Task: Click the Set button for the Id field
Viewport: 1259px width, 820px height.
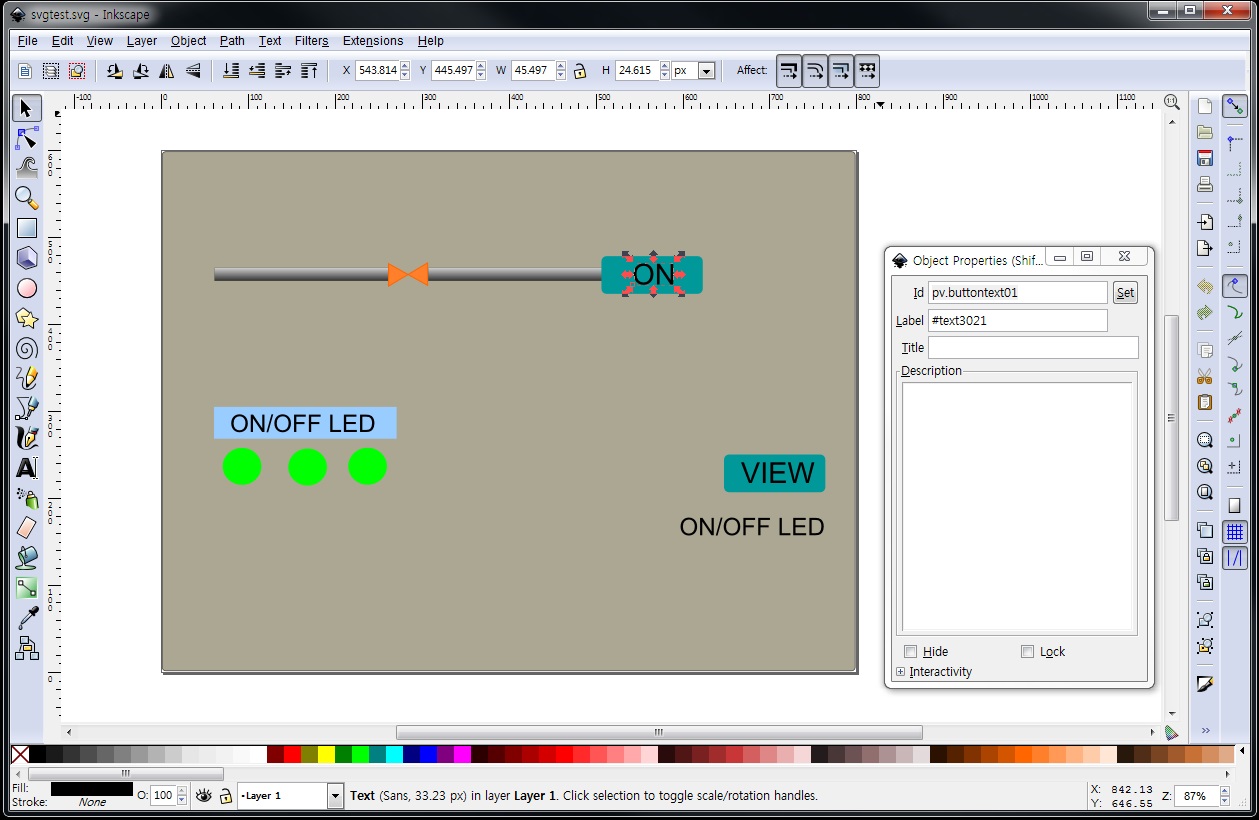Action: coord(1125,292)
